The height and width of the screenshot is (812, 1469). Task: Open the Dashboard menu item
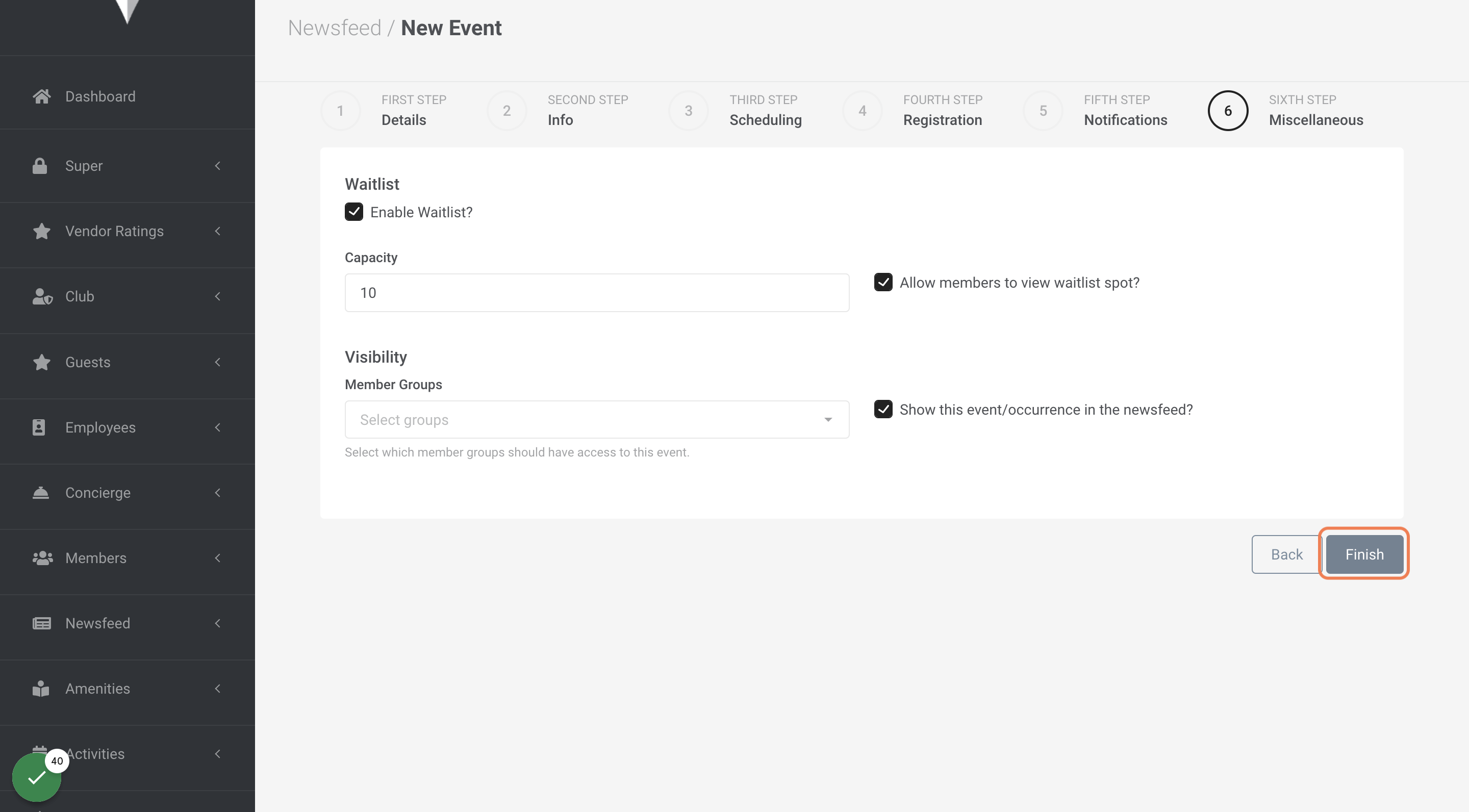click(127, 96)
